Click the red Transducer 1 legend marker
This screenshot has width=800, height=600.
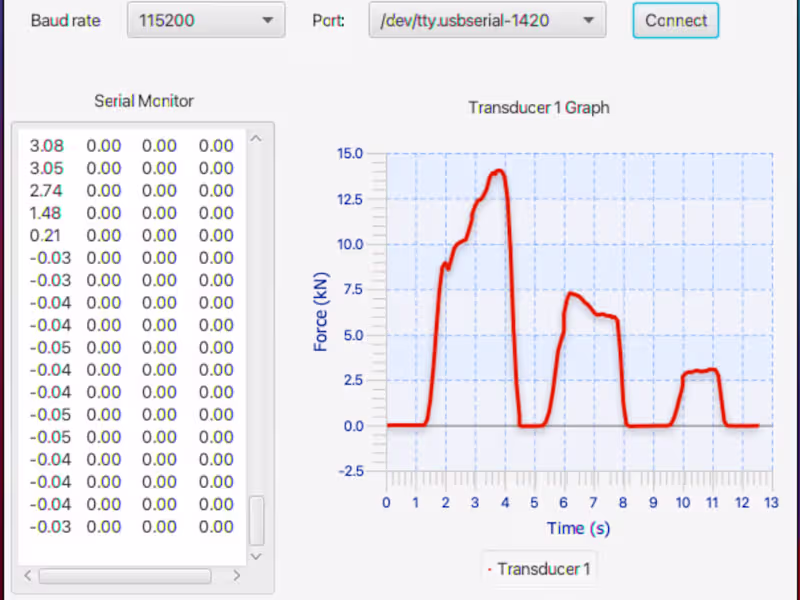[x=489, y=568]
